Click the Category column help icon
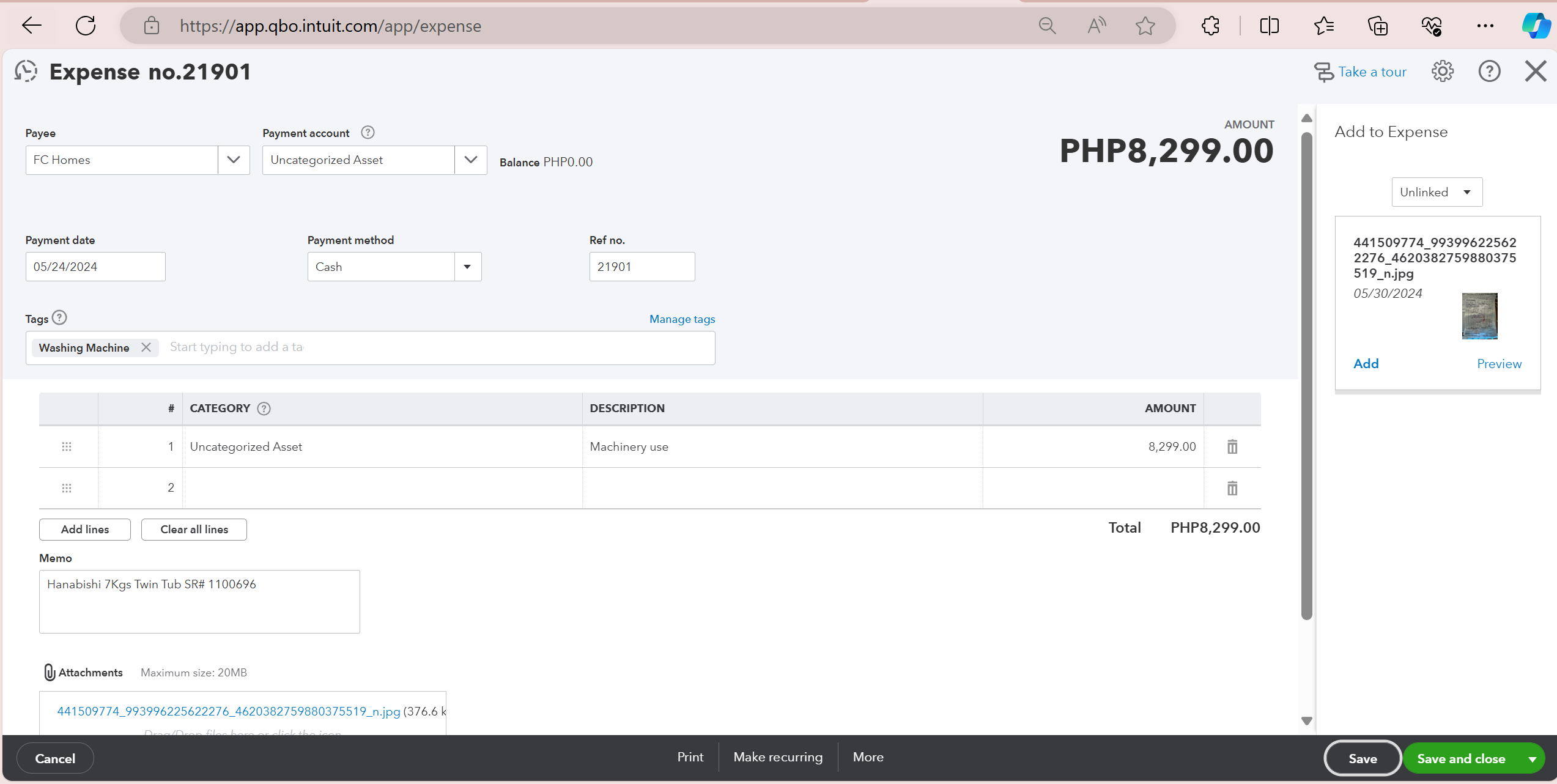The image size is (1557, 784). click(x=264, y=409)
